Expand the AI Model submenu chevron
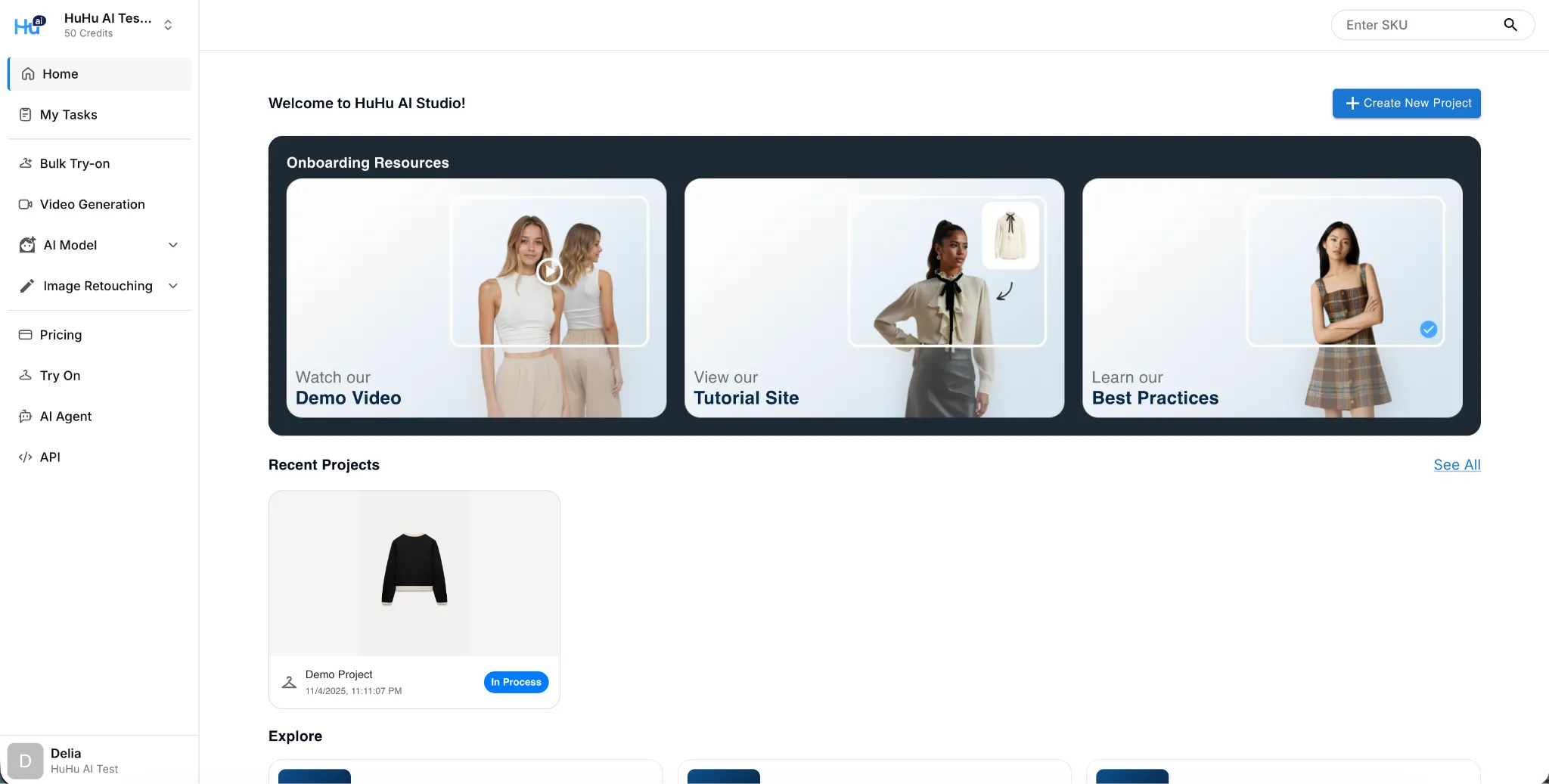The height and width of the screenshot is (784, 1549). click(x=173, y=245)
